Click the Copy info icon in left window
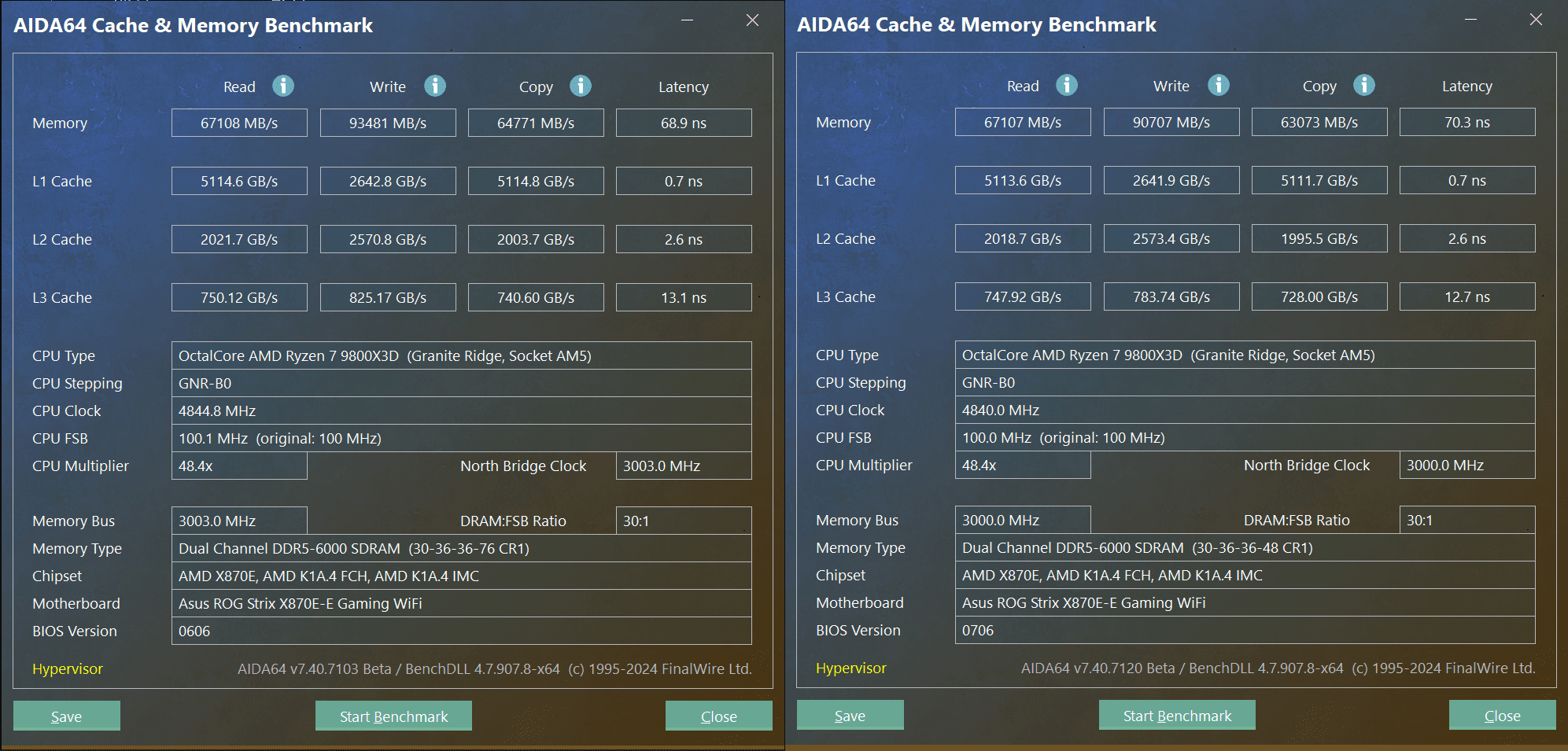1568x751 pixels. tap(581, 86)
